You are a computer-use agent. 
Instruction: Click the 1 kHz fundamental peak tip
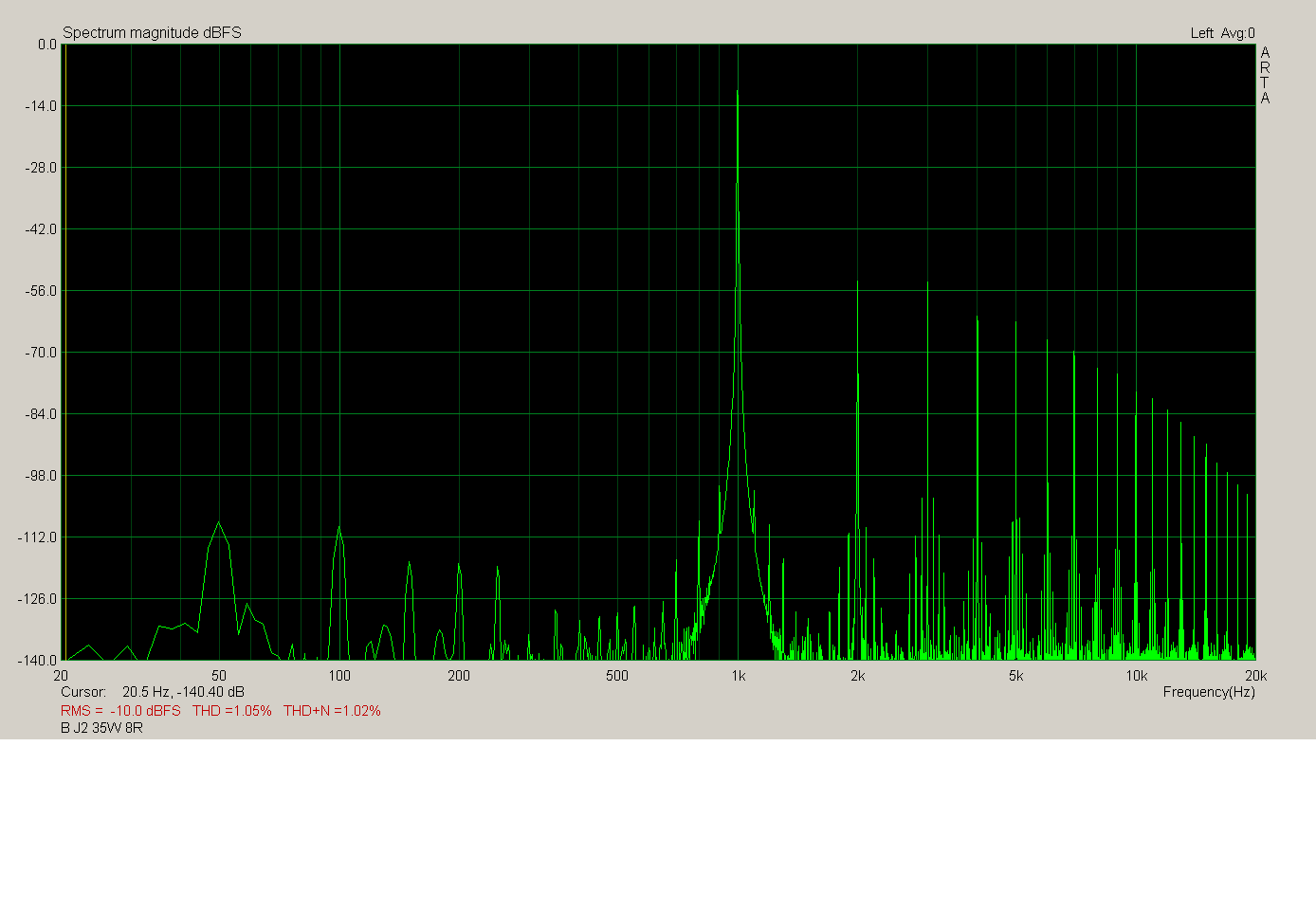point(738,92)
